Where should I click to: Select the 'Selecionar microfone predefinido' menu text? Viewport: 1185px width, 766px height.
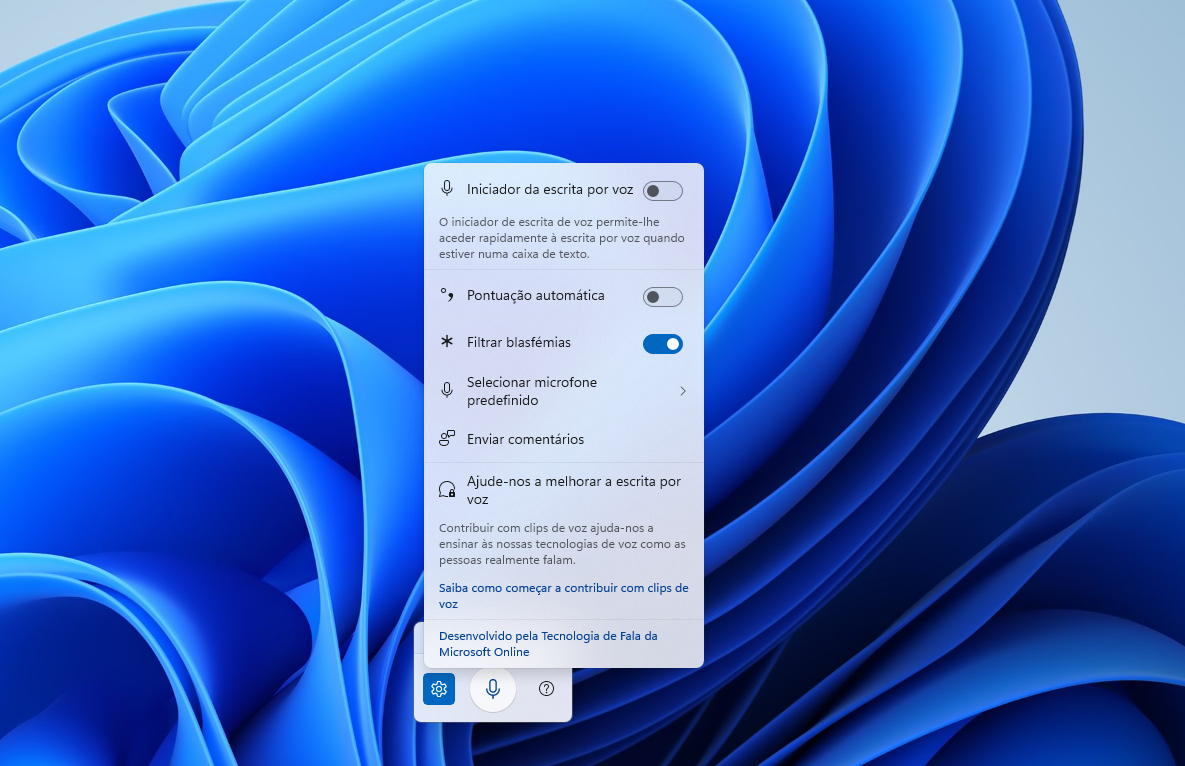tap(531, 391)
